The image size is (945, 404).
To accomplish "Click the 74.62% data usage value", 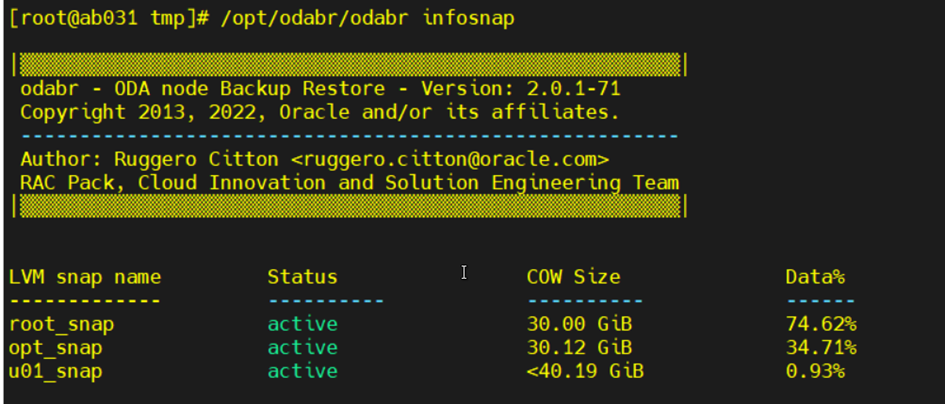I will click(x=820, y=324).
